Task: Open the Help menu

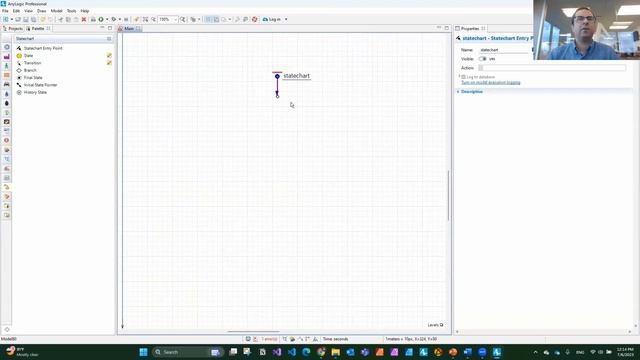Action: tap(85, 11)
